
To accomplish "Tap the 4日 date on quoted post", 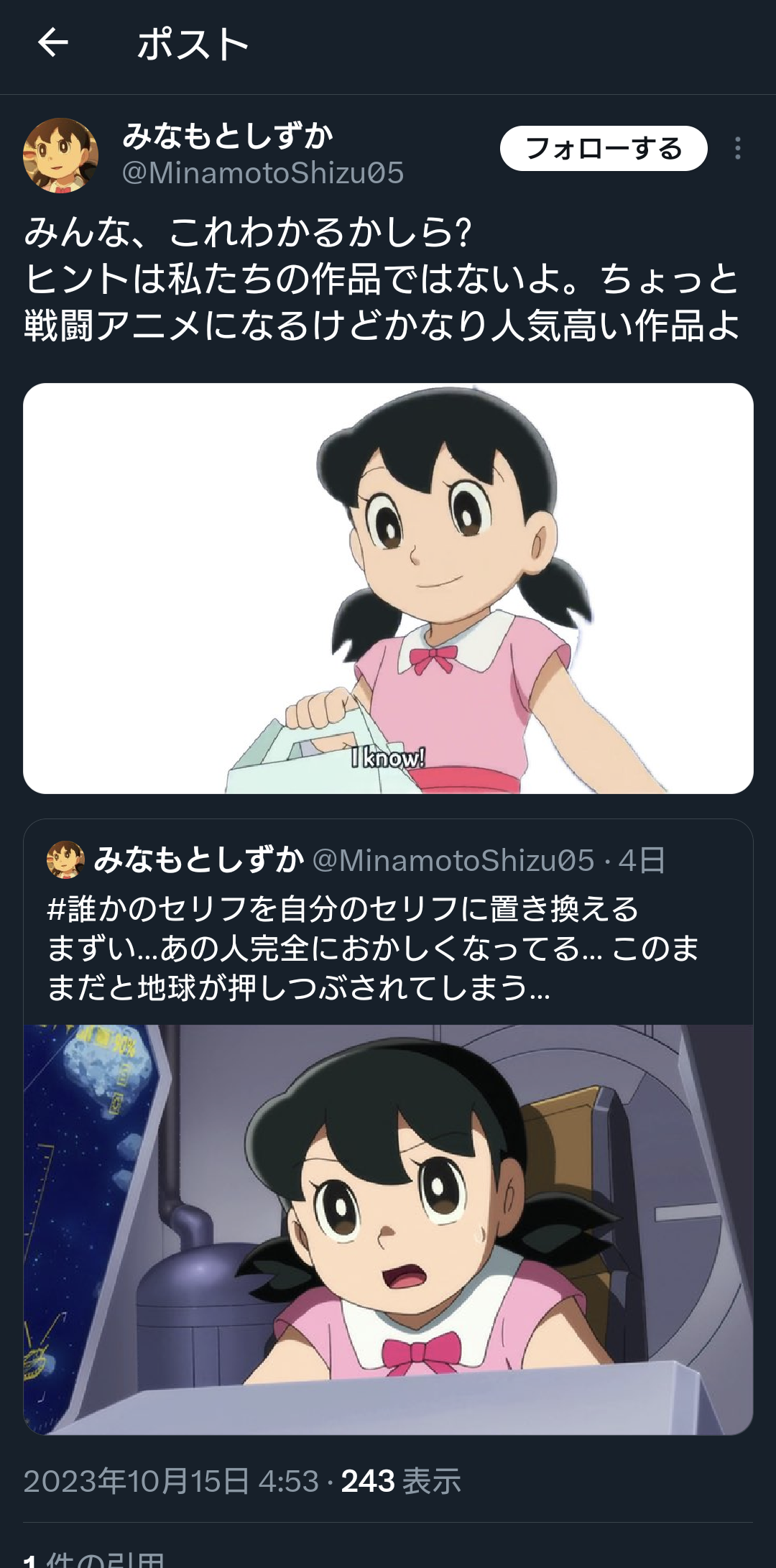I will click(x=642, y=860).
